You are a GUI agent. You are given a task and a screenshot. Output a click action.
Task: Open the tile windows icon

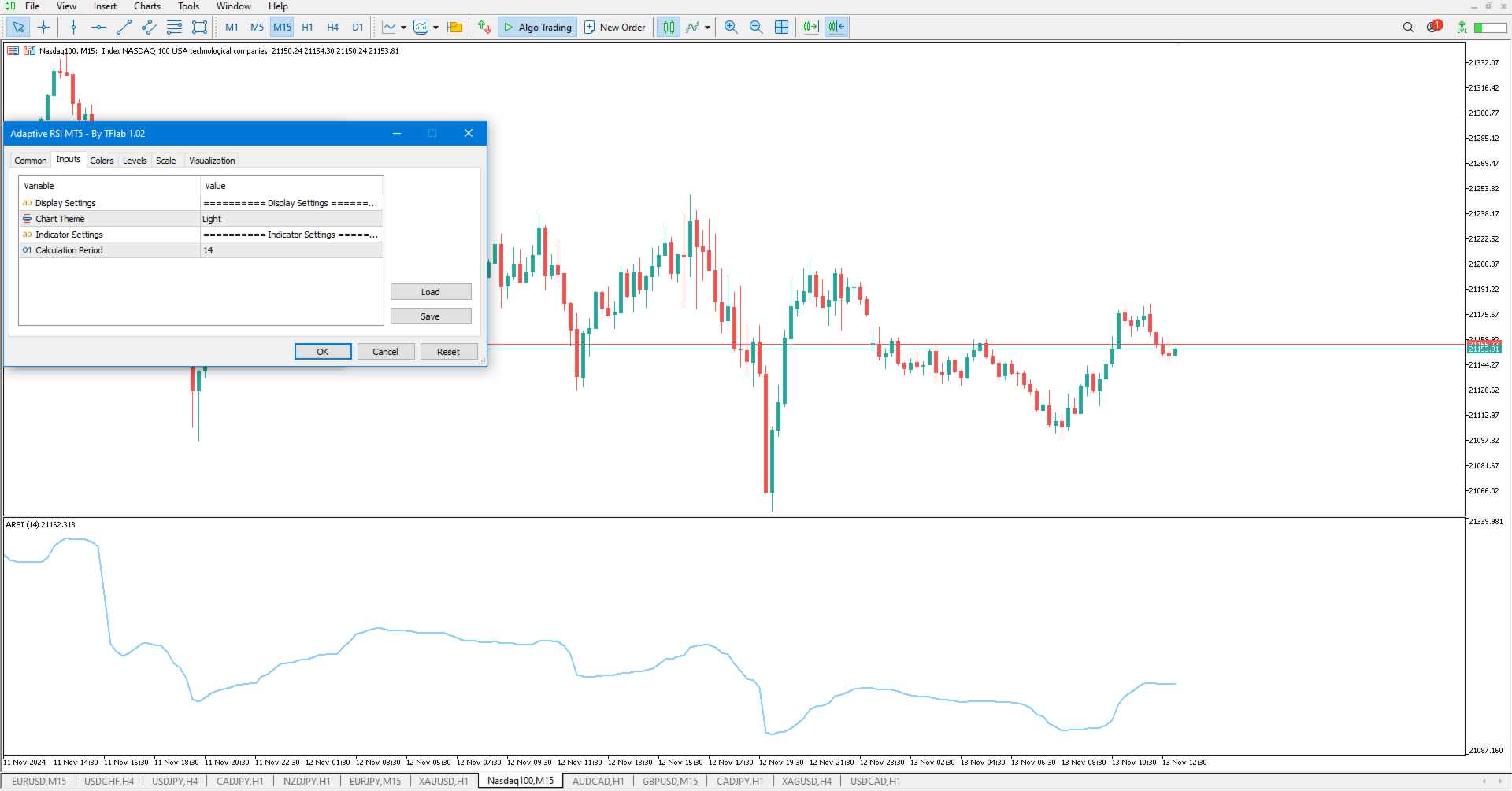tap(781, 27)
